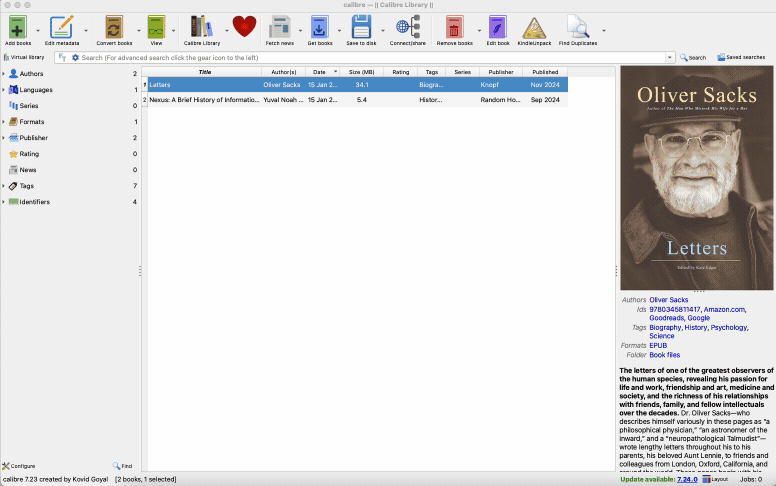Sort by the Date column header
776x486 pixels.
click(x=323, y=72)
